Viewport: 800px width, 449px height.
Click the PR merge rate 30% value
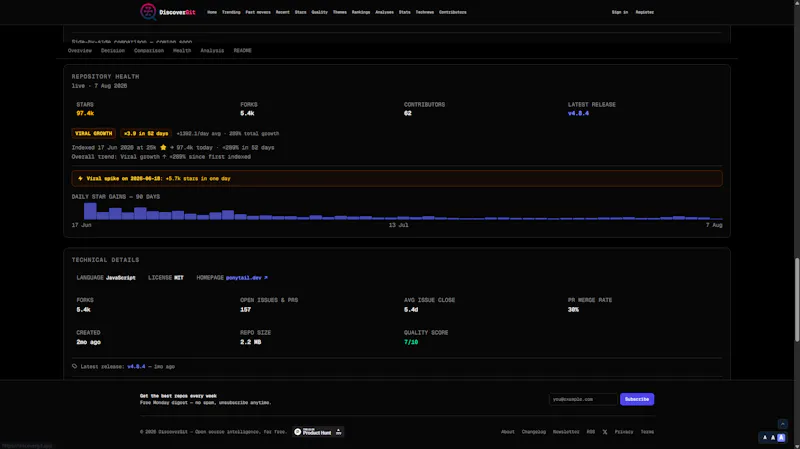coord(573,310)
